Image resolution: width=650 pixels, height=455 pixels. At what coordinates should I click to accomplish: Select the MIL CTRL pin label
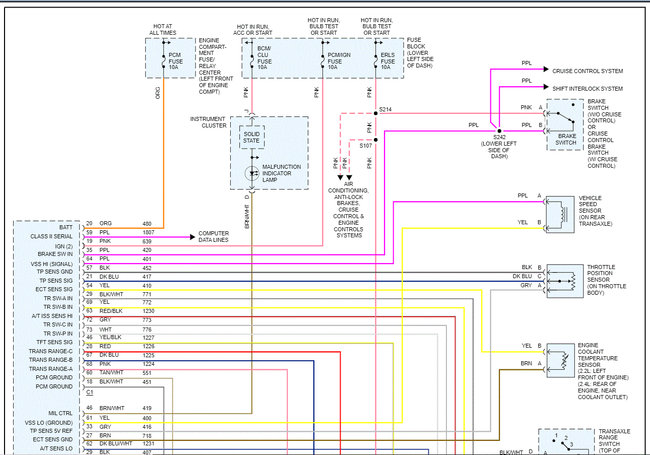tap(61, 413)
